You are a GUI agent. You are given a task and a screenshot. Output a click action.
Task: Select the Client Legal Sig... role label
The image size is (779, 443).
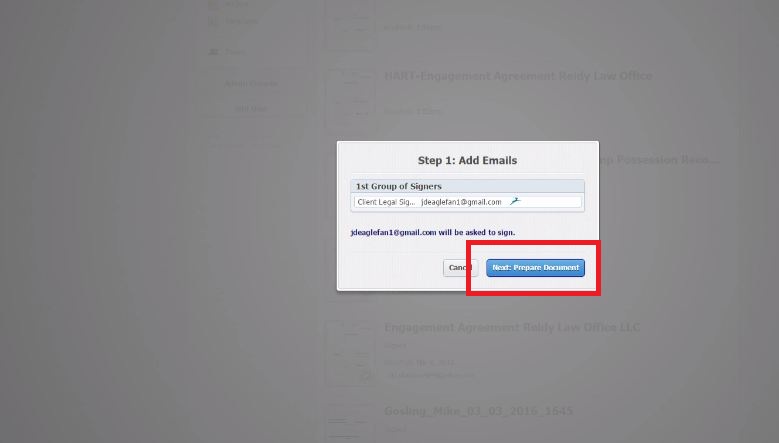(386, 202)
